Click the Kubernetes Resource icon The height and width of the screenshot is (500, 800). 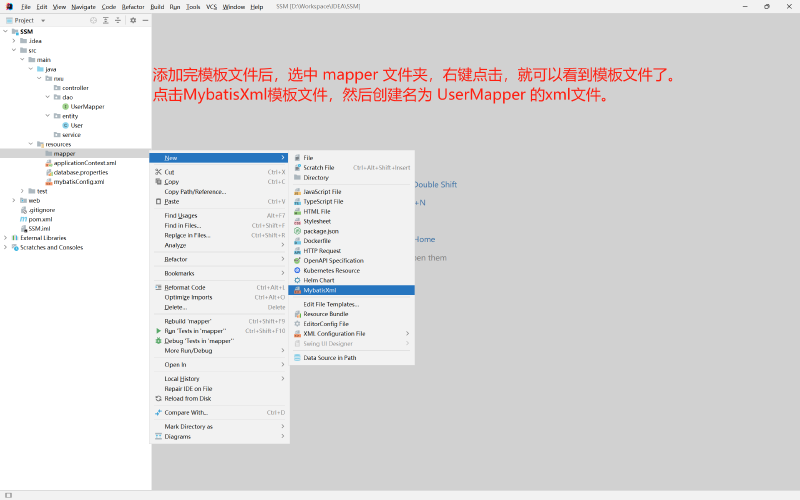(x=297, y=270)
